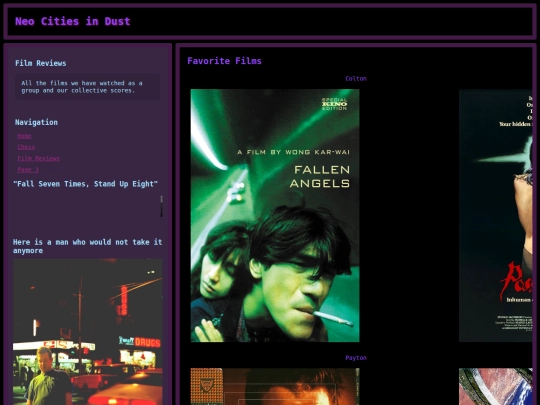Click the 'Fall Seven Times, Stand Up Eight' quote
540x405 pixels.
click(x=85, y=184)
